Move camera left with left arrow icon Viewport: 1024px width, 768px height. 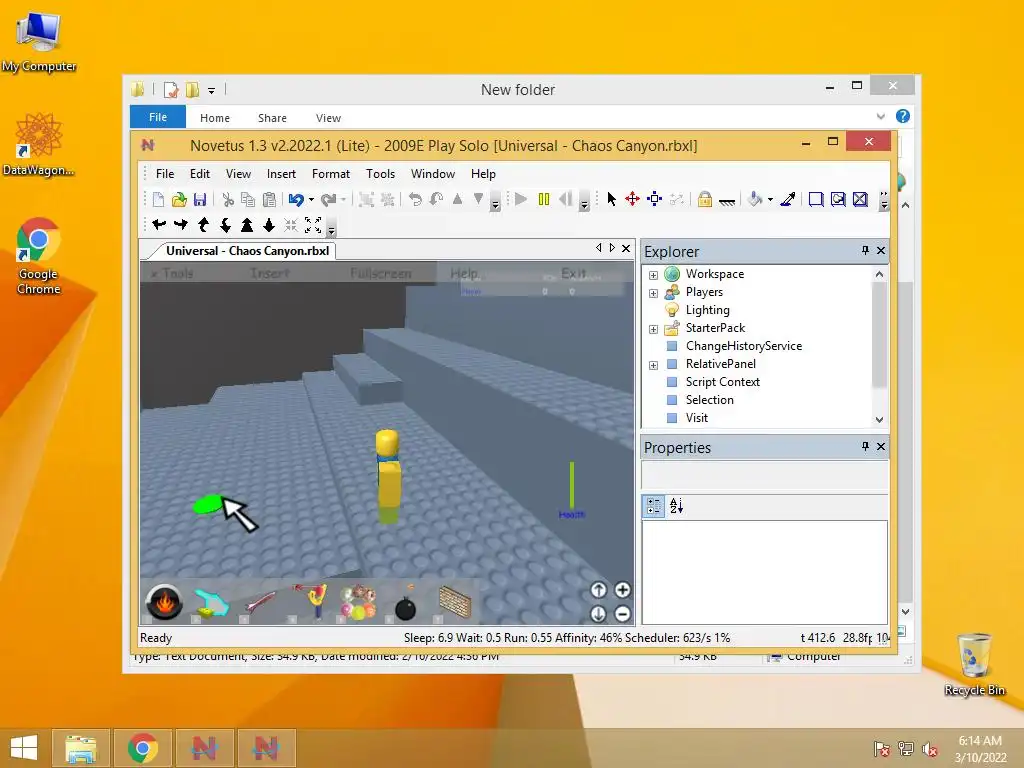[159, 225]
